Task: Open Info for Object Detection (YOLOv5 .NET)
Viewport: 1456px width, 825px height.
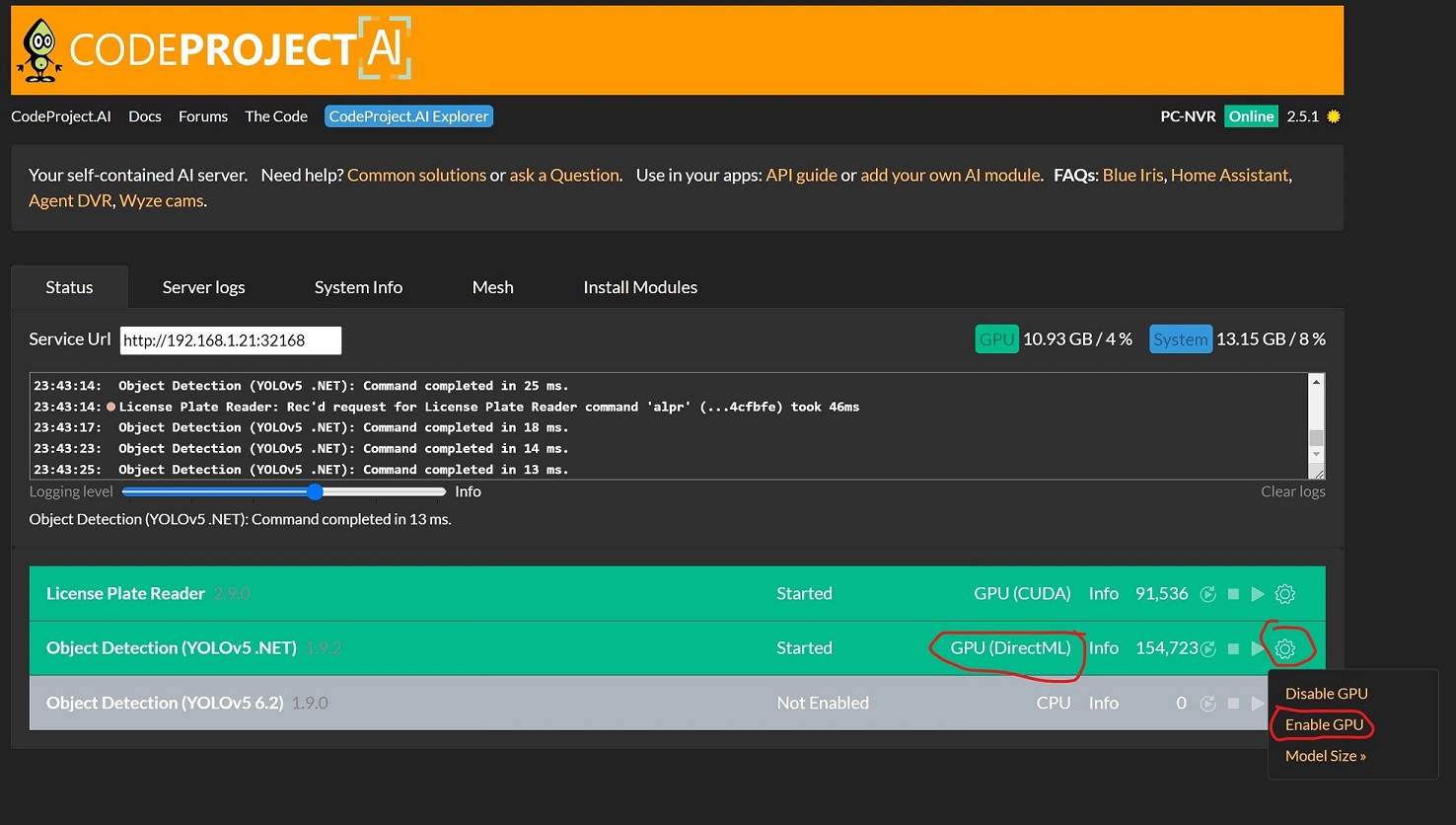Action: click(x=1103, y=648)
